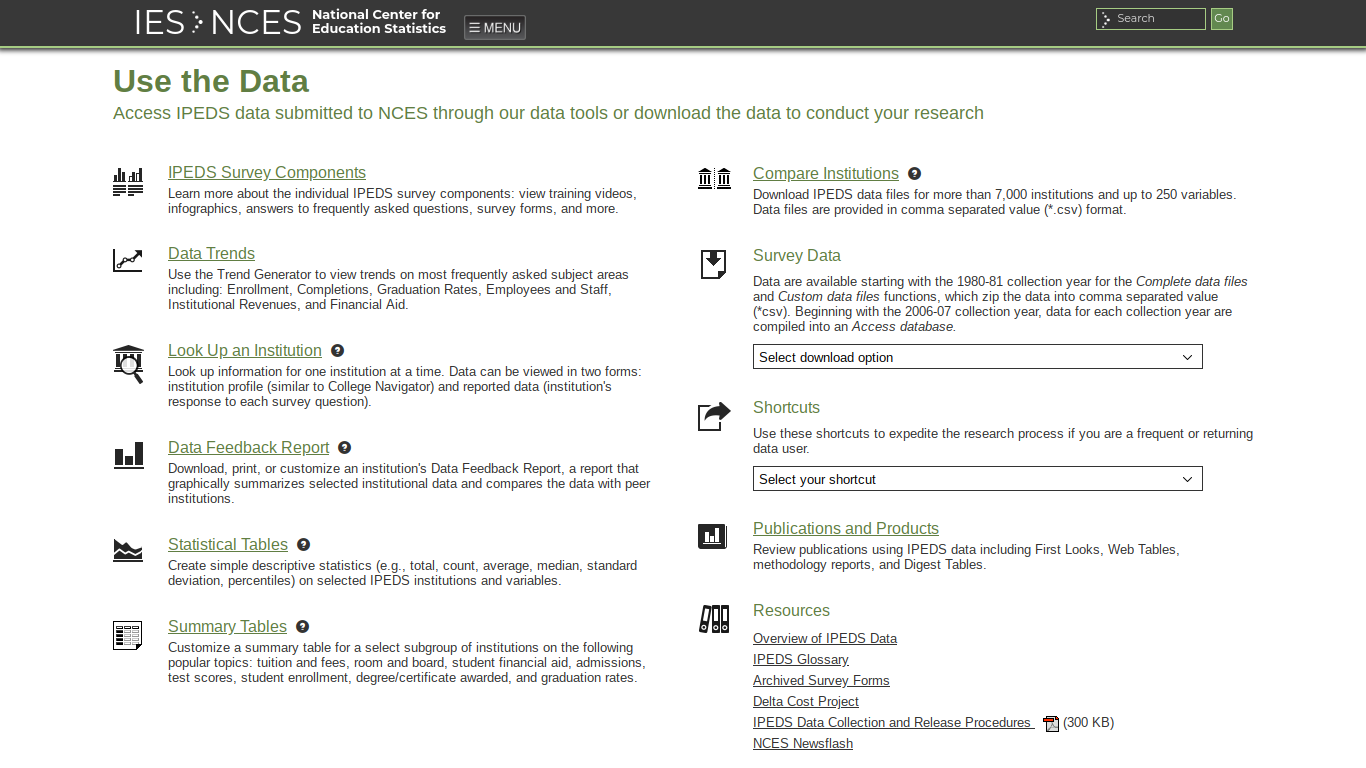Image resolution: width=1366 pixels, height=768 pixels.
Task: Open help tooltip beside Data Feedback Report
Action: [345, 448]
